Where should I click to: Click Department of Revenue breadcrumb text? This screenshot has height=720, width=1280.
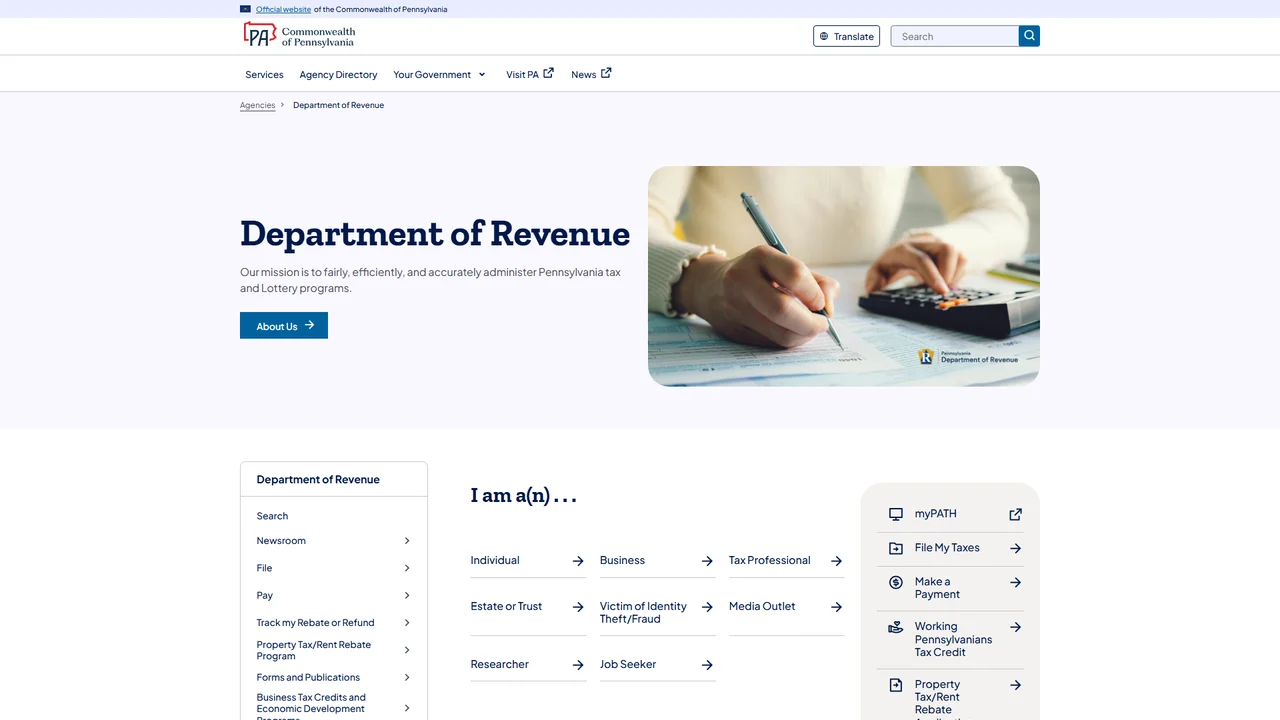tap(338, 105)
